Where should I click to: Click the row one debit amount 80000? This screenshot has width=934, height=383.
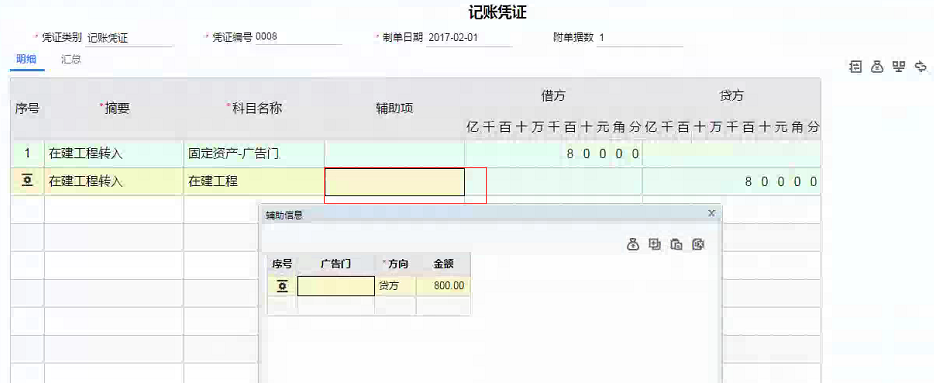click(553, 154)
